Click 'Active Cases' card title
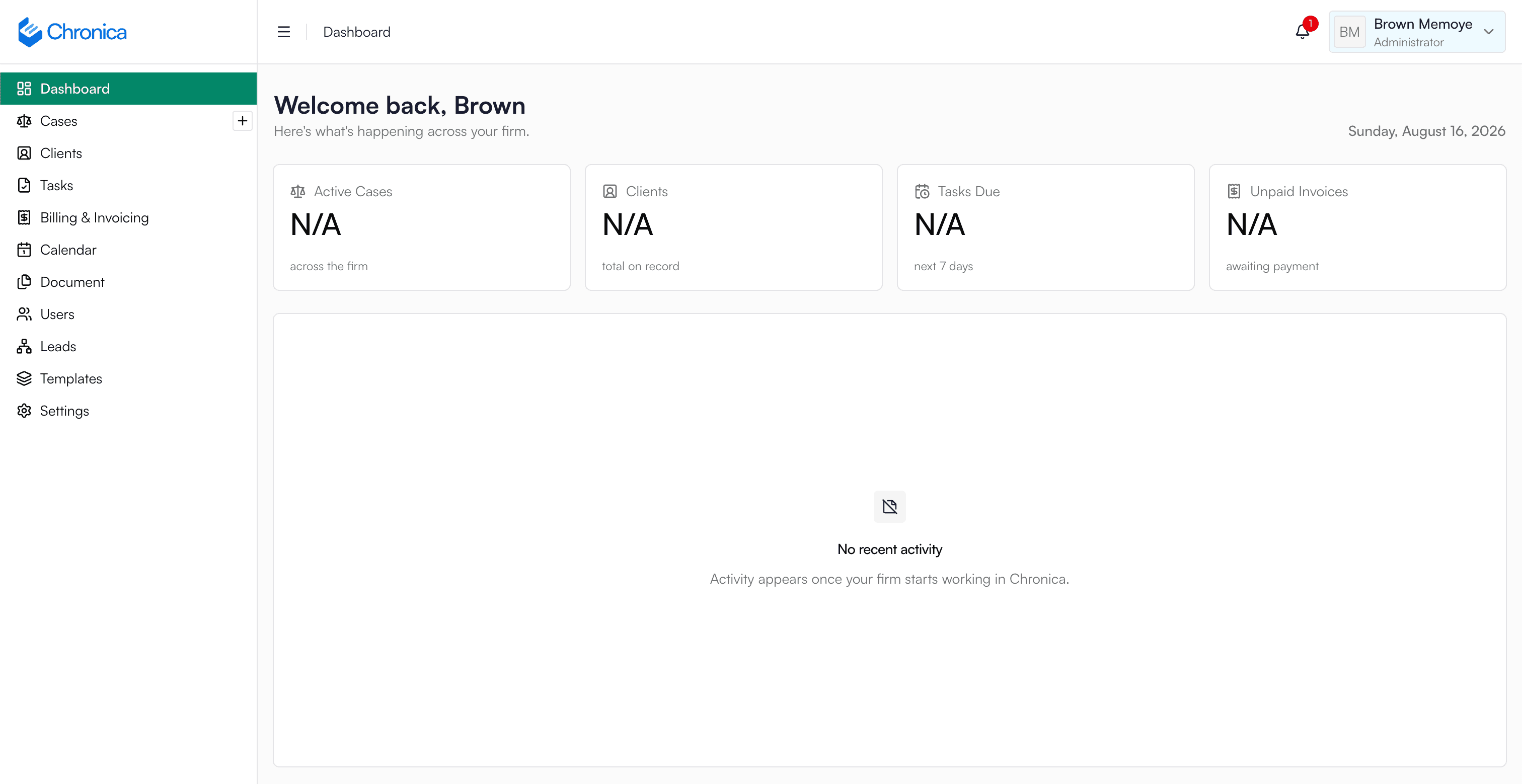The width and height of the screenshot is (1522, 784). pyautogui.click(x=353, y=191)
